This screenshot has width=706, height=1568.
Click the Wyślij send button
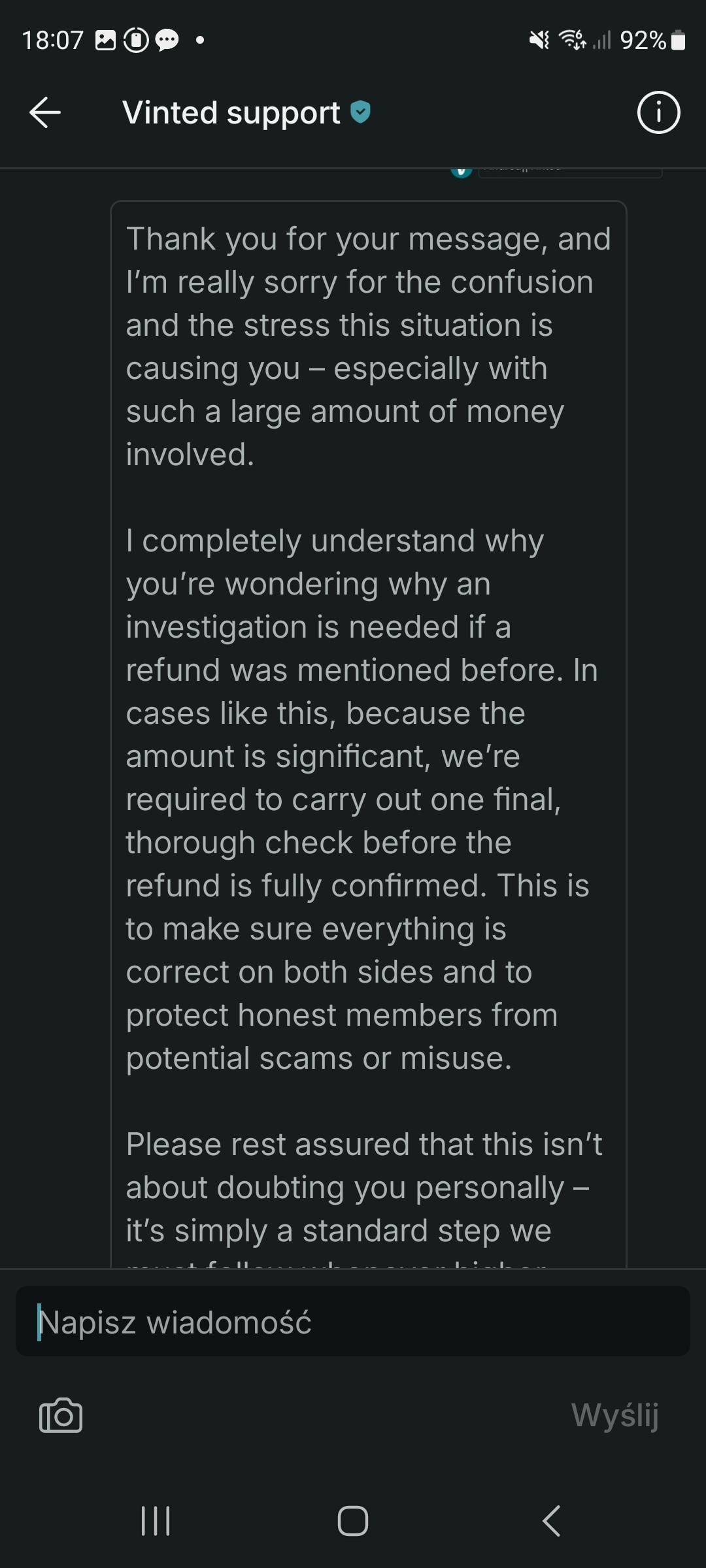(614, 1415)
